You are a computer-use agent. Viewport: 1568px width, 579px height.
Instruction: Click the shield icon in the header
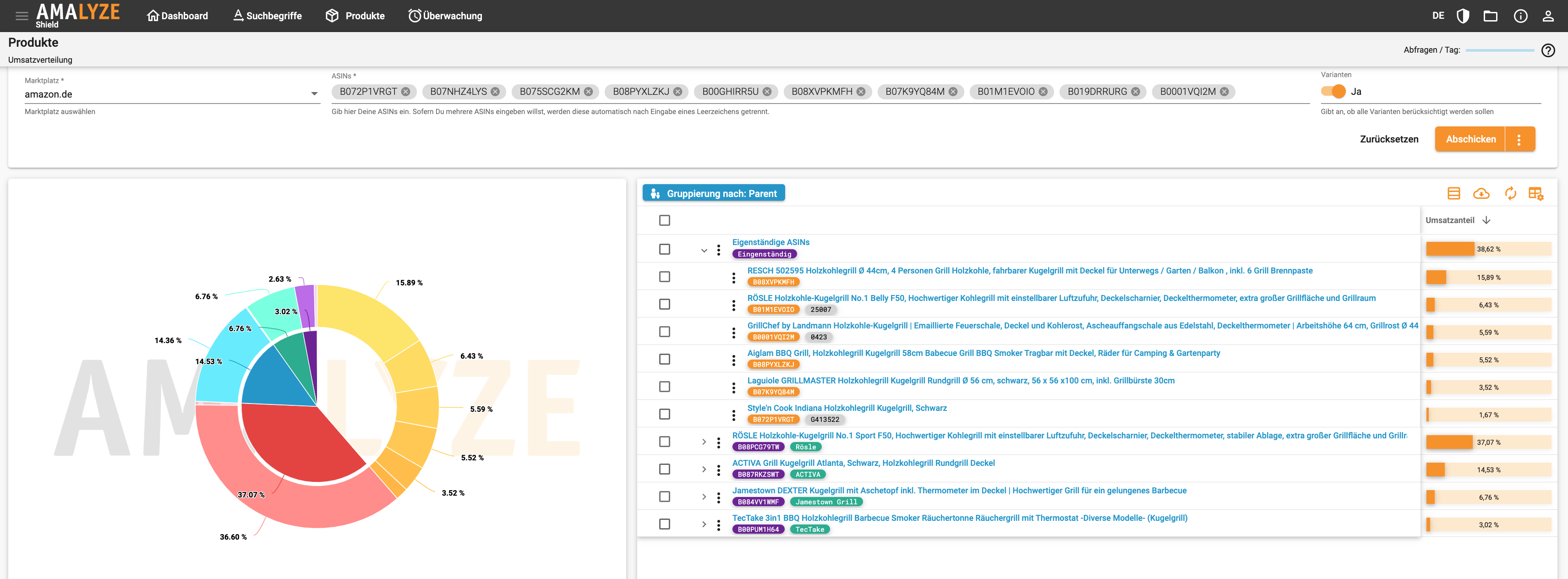tap(1463, 16)
